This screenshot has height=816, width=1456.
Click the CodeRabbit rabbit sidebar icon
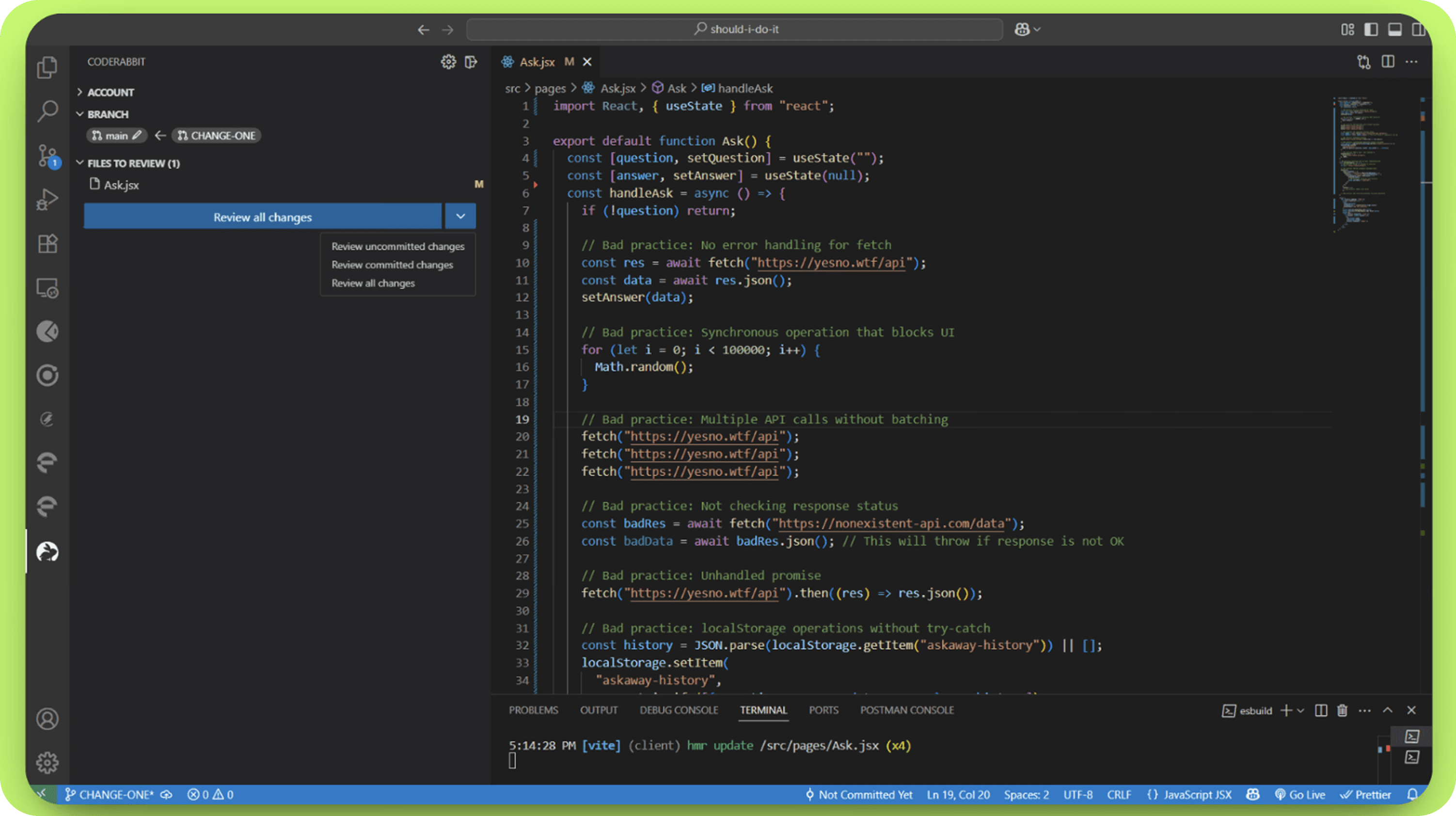tap(47, 551)
